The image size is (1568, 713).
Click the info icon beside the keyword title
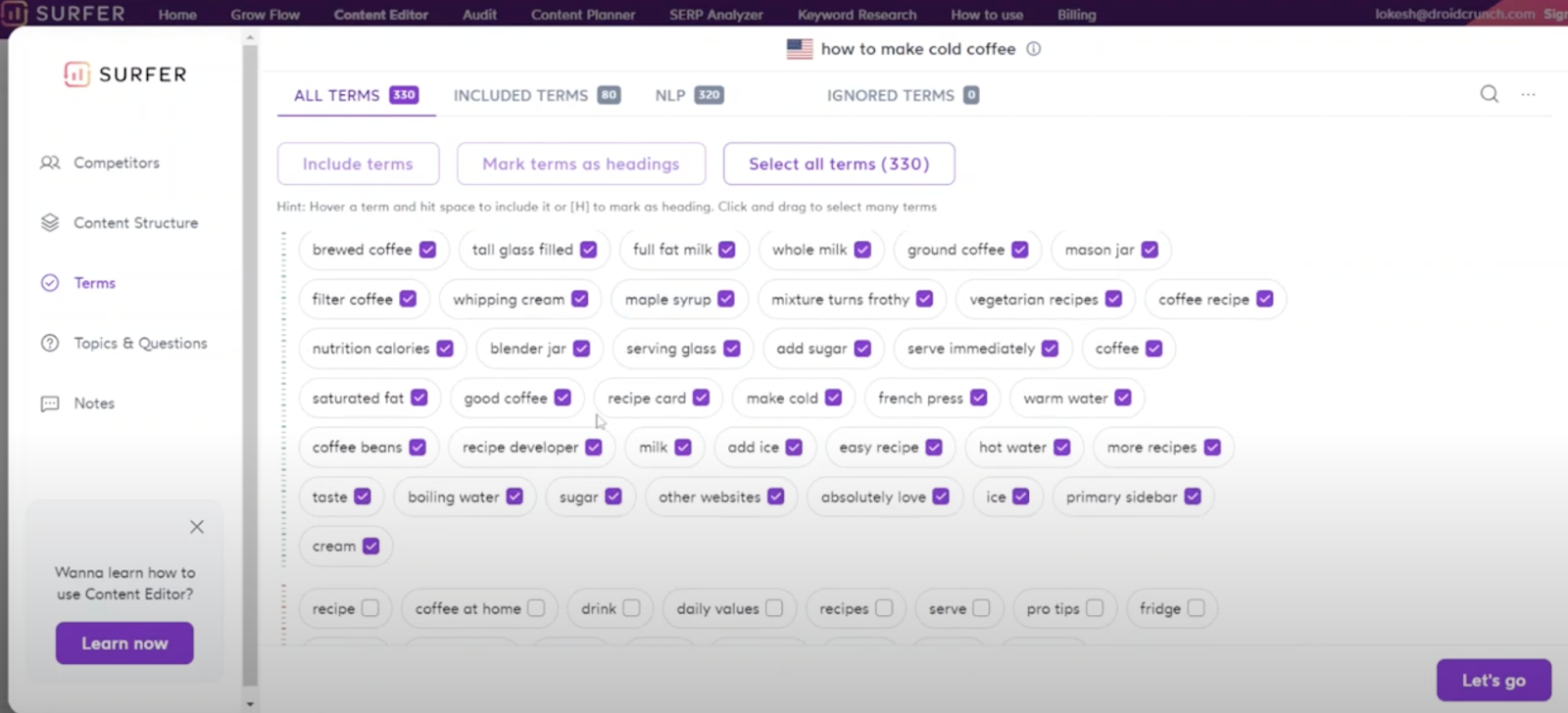coord(1033,49)
